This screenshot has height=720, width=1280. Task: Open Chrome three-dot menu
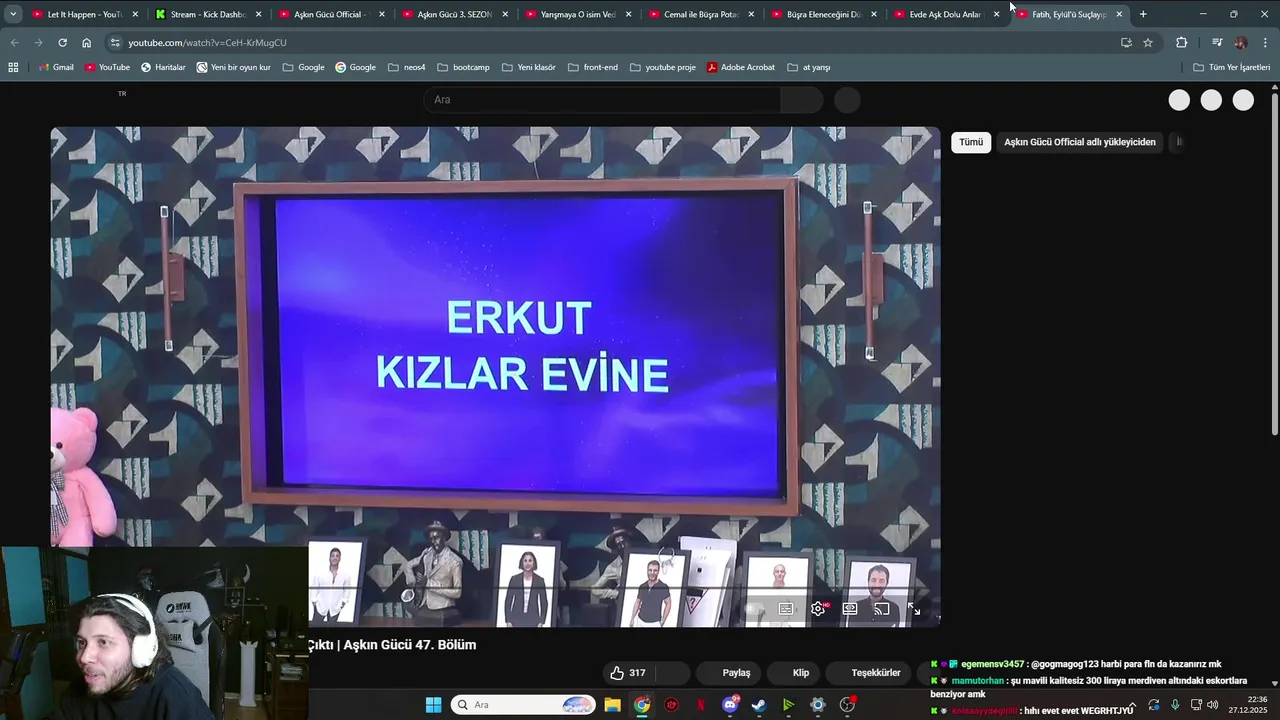click(x=1266, y=43)
